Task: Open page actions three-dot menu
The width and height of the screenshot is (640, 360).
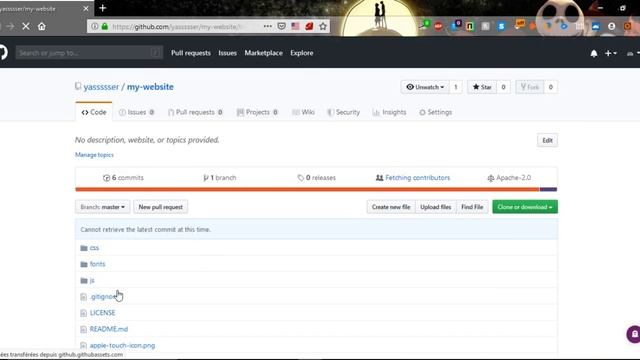Action: [x=268, y=27]
